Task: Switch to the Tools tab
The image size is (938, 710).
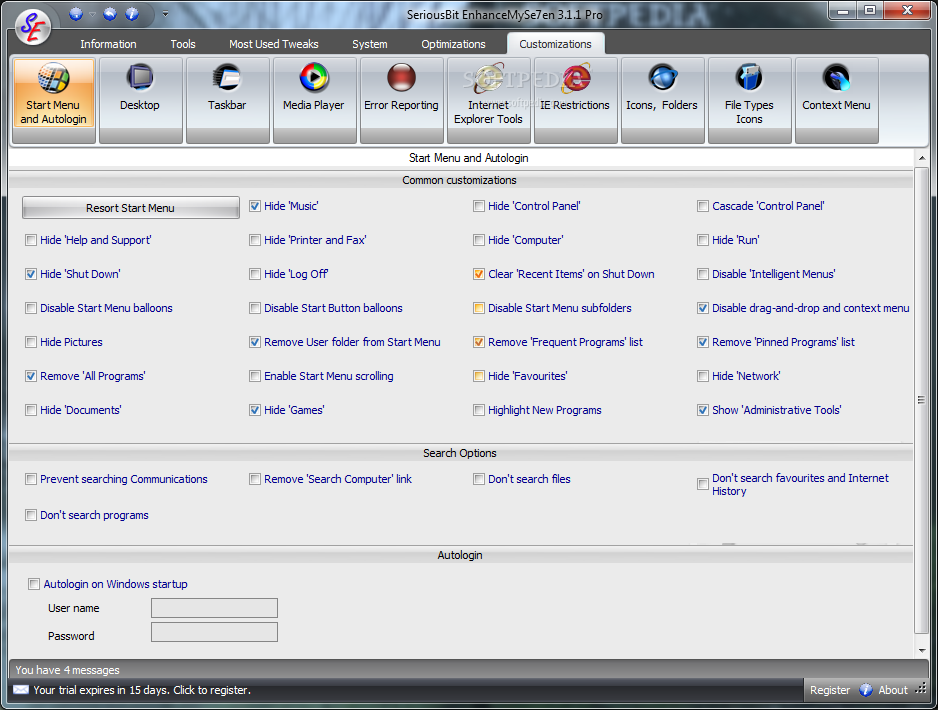Action: [x=183, y=44]
